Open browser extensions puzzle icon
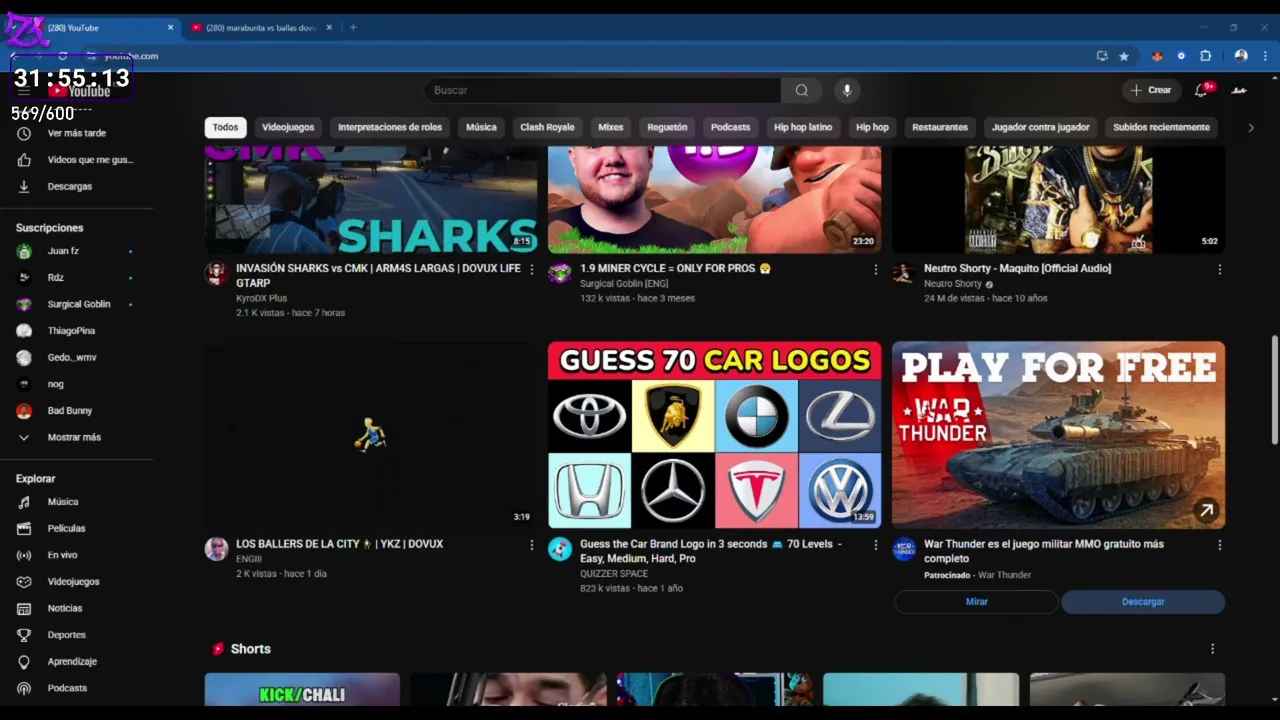Image resolution: width=1280 pixels, height=720 pixels. click(x=1205, y=56)
